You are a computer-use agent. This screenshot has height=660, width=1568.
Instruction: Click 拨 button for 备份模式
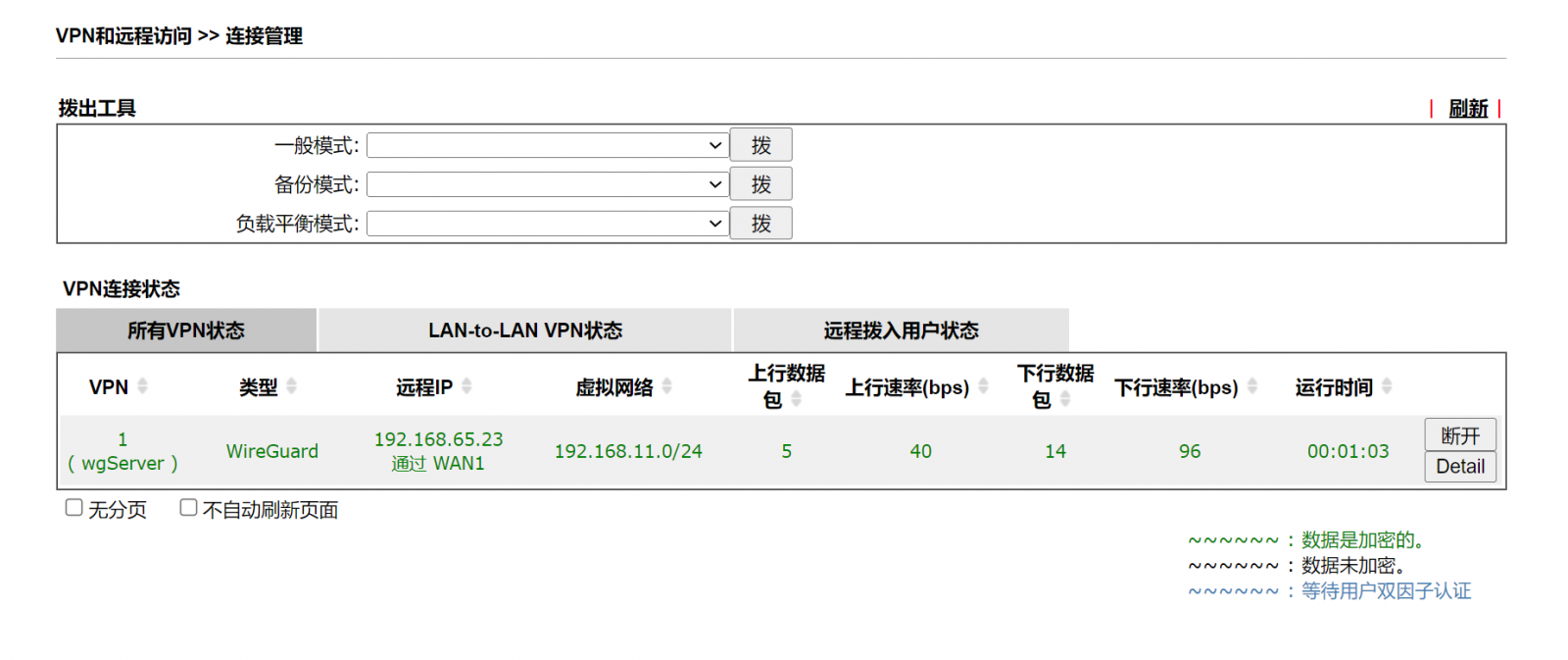[760, 184]
